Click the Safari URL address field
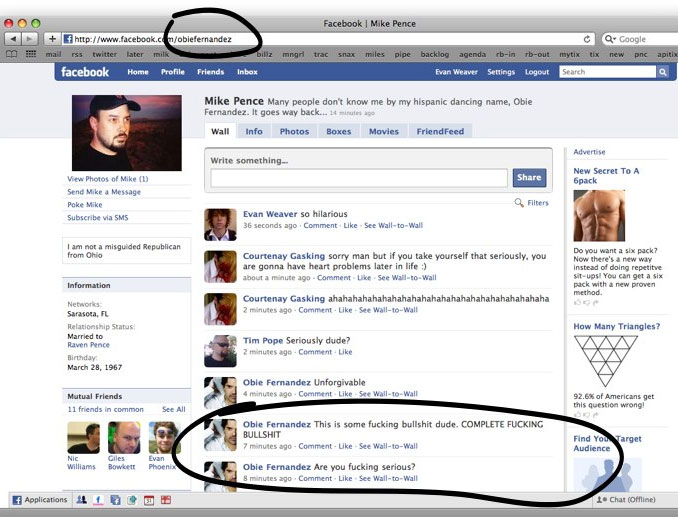This screenshot has width=678, height=517. [329, 39]
